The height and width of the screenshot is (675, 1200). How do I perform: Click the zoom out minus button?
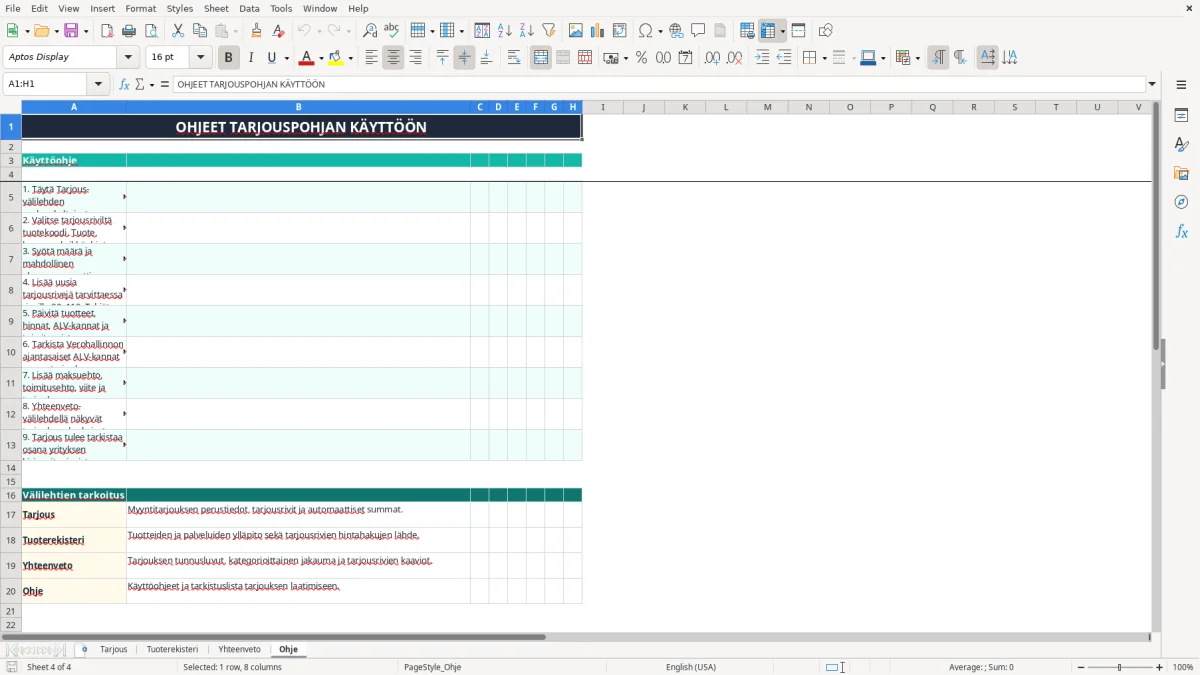pyautogui.click(x=1081, y=667)
